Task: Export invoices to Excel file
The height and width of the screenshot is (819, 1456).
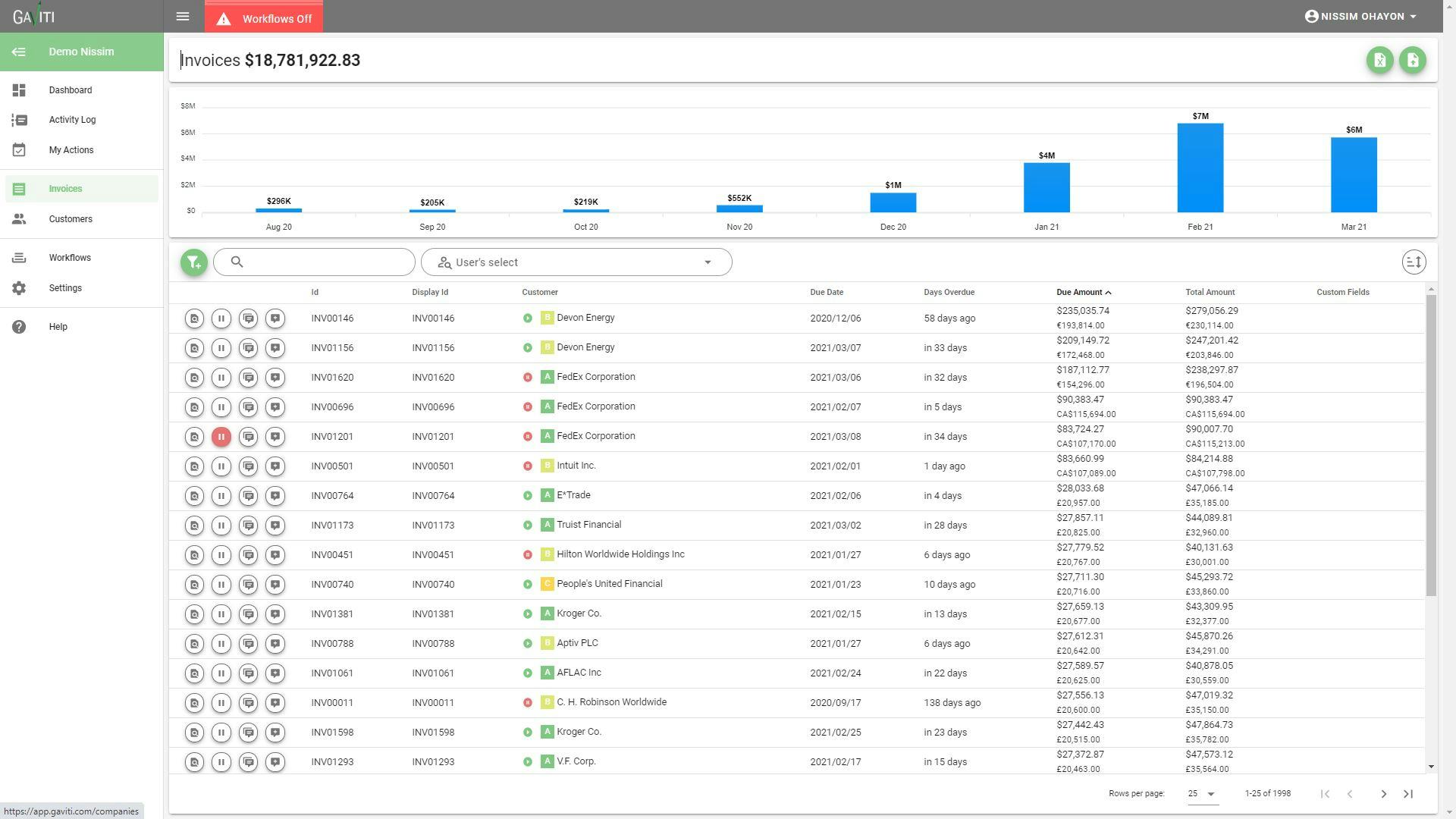Action: point(1379,60)
